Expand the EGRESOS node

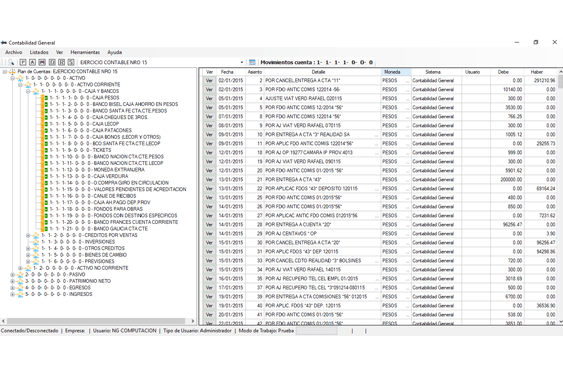[13, 287]
